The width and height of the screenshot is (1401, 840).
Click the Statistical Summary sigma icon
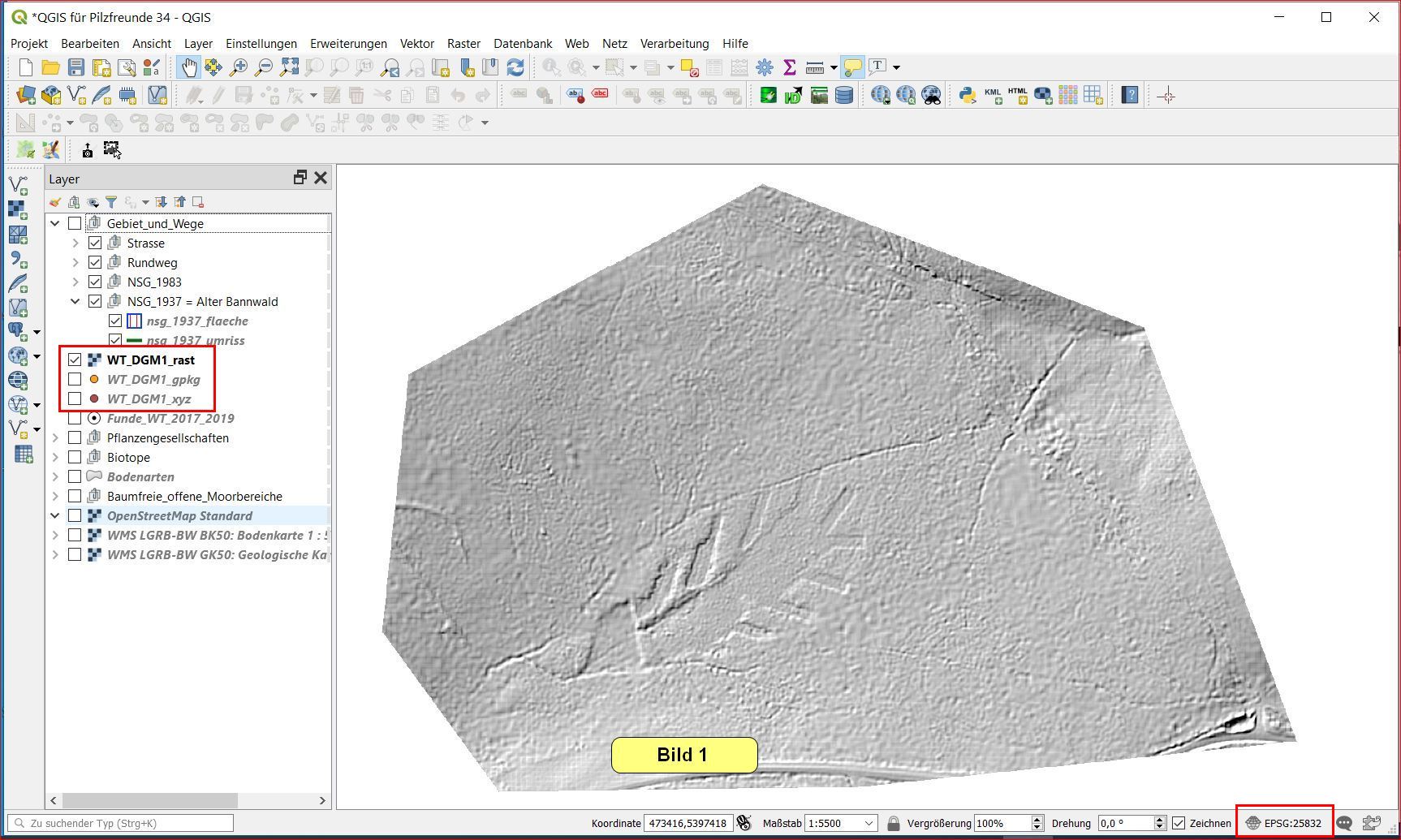coord(789,67)
